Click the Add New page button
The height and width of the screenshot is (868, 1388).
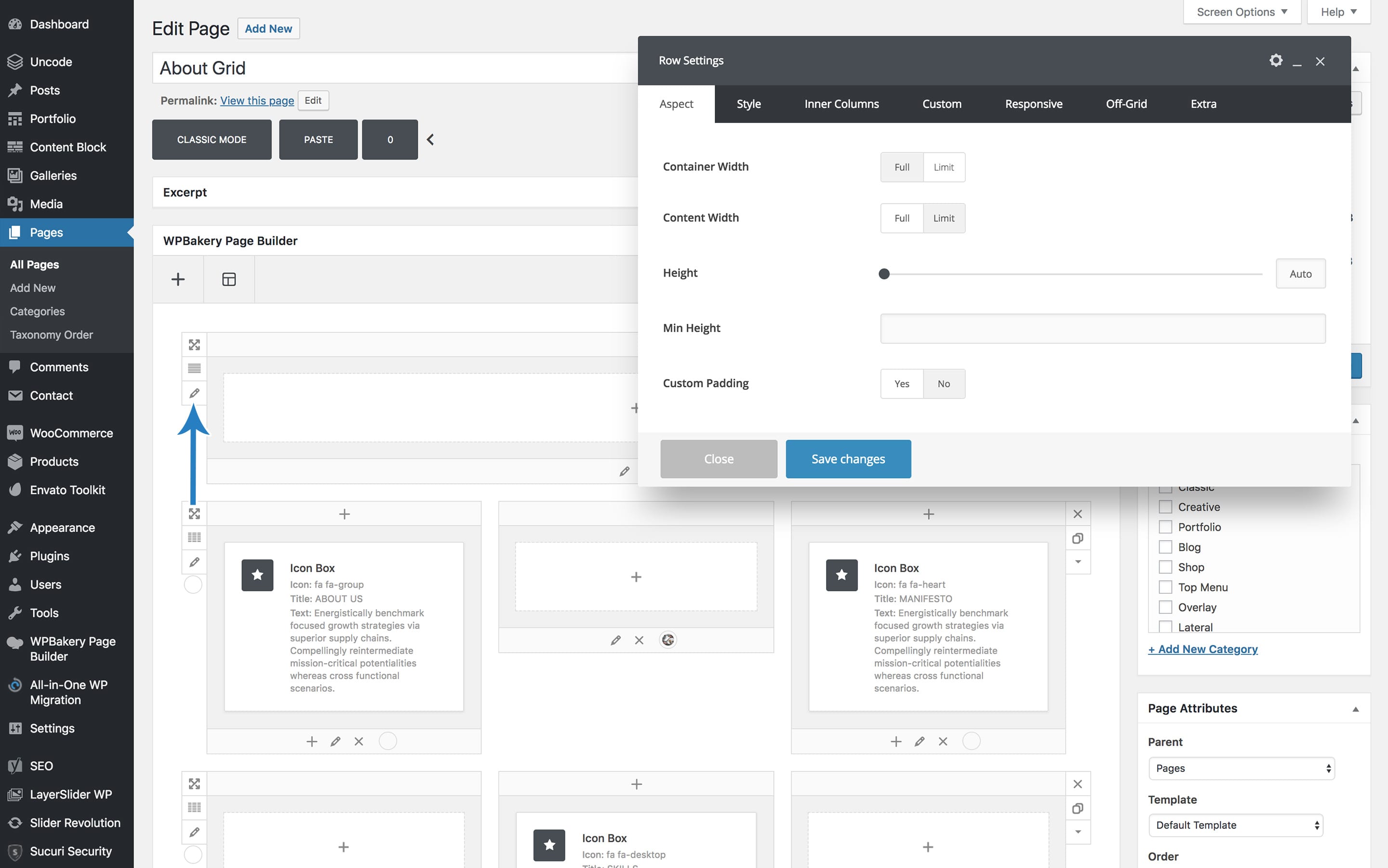(268, 28)
